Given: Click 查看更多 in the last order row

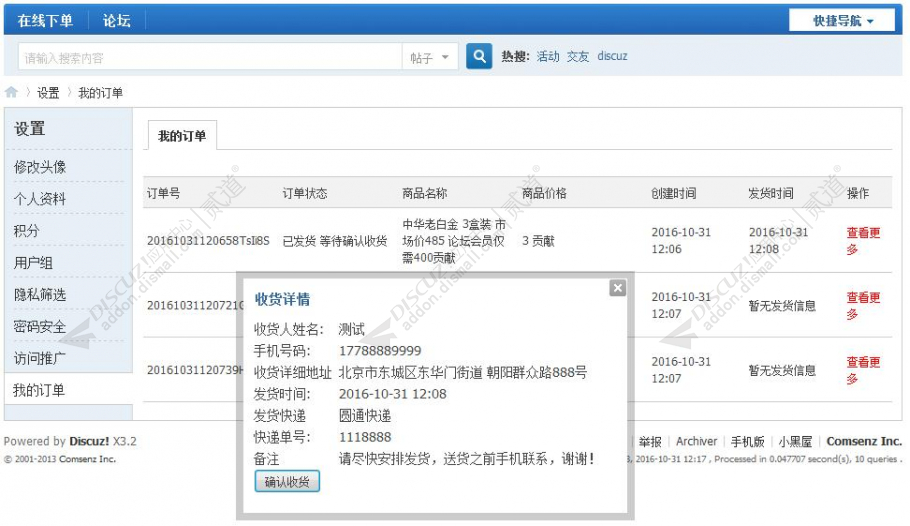Looking at the screenshot, I should coord(863,370).
